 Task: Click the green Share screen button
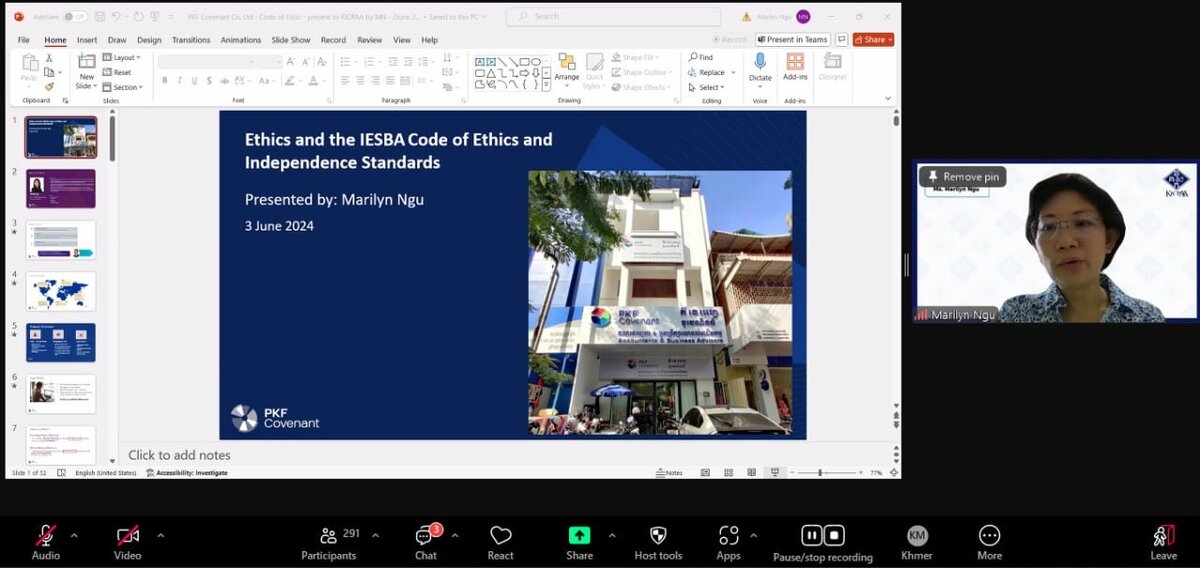click(x=579, y=543)
